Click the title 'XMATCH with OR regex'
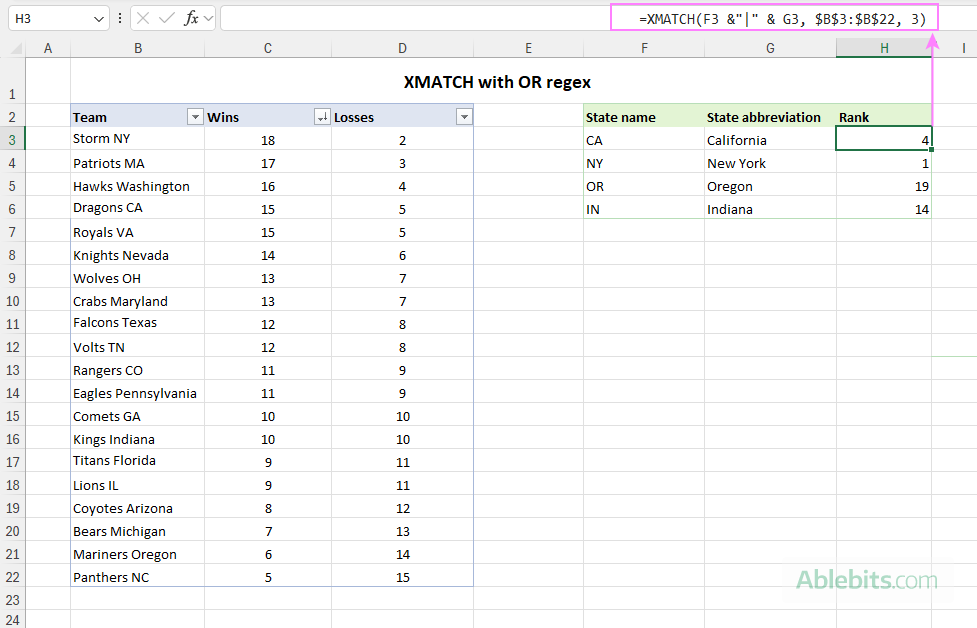Viewport: 977px width, 628px height. [x=497, y=82]
